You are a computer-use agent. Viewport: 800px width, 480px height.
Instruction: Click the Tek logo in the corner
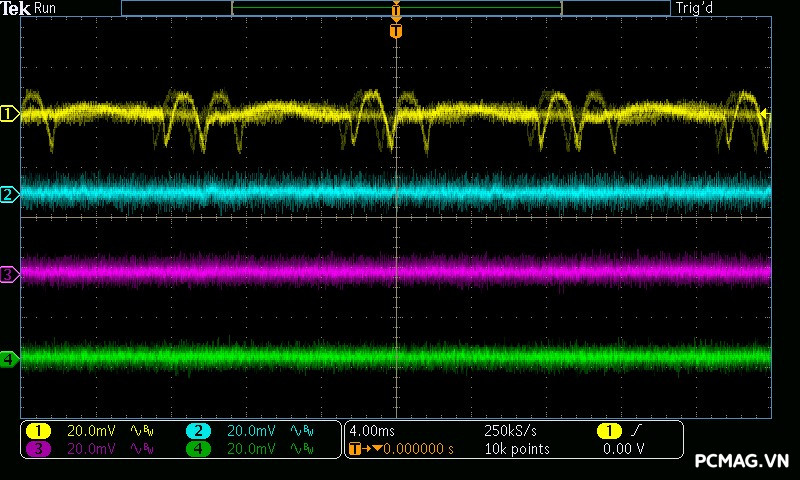(x=17, y=8)
